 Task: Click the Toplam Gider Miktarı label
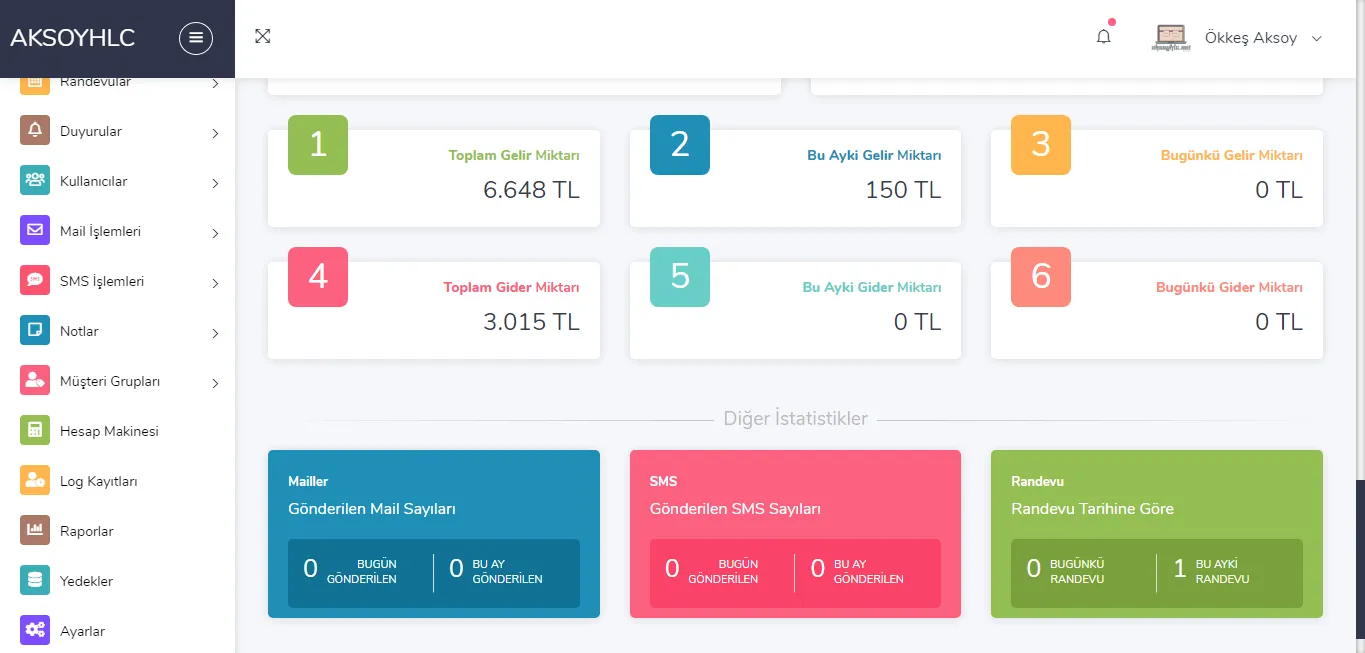pos(512,288)
